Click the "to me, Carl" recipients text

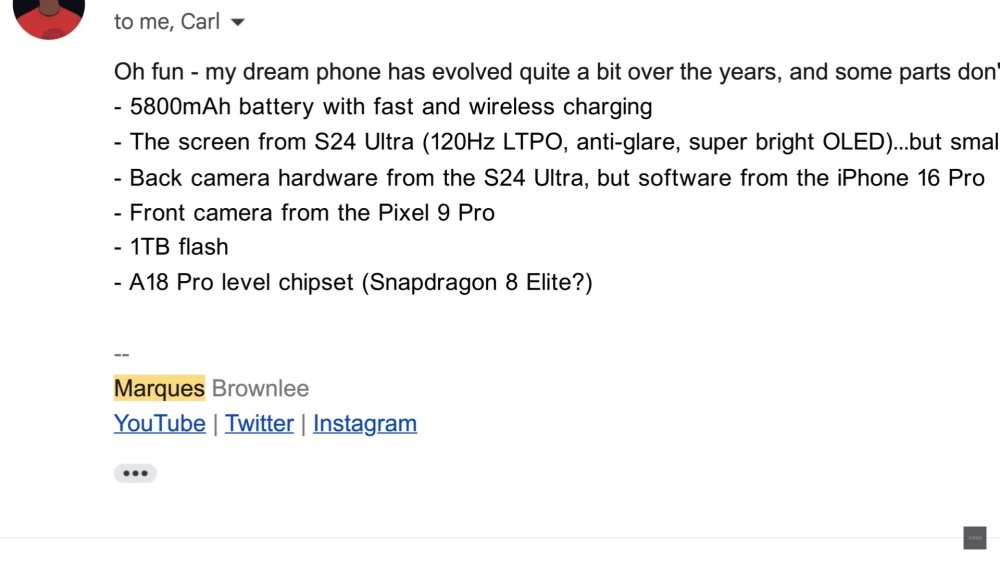(166, 22)
